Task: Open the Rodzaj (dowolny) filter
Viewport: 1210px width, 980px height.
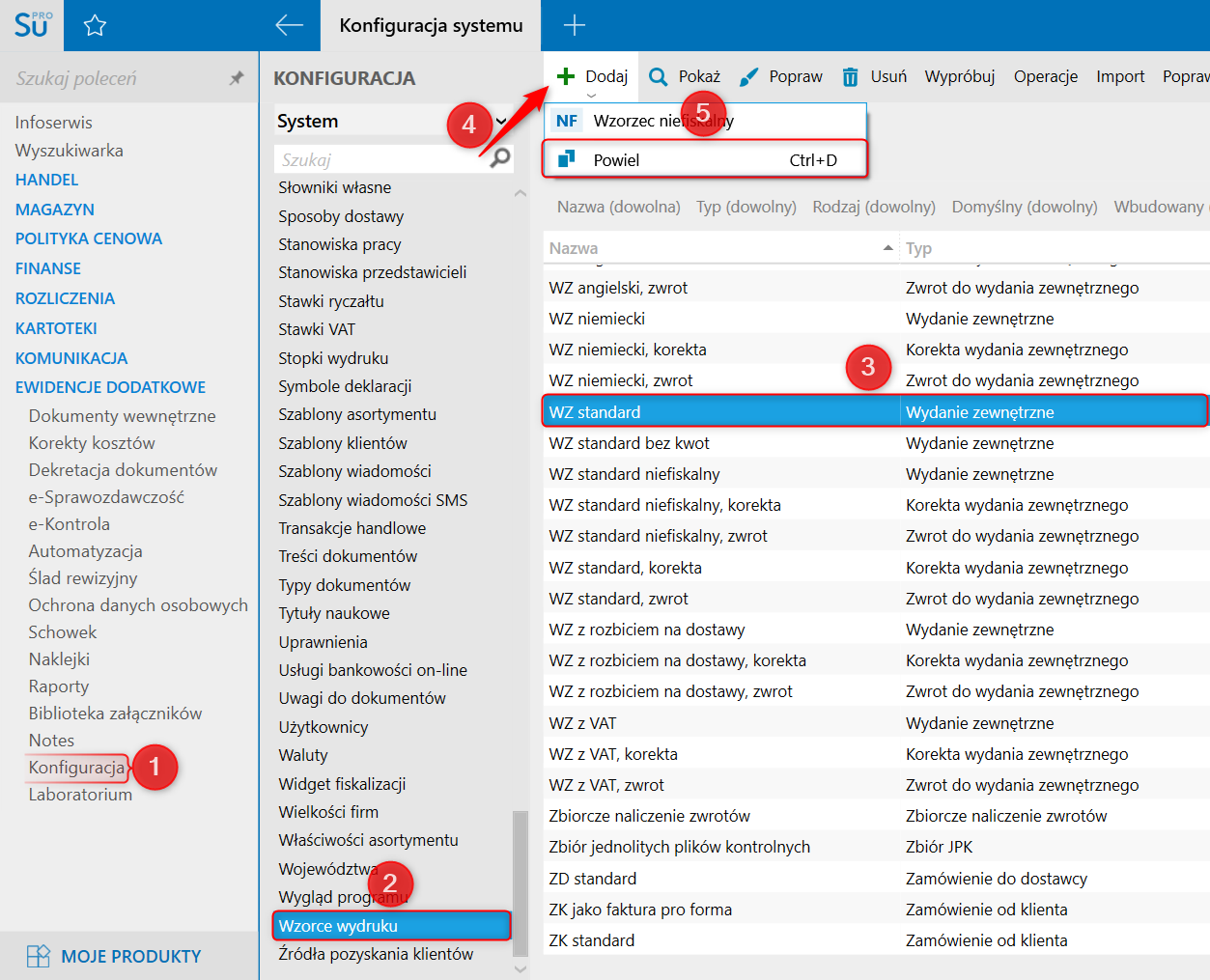Action: (874, 207)
